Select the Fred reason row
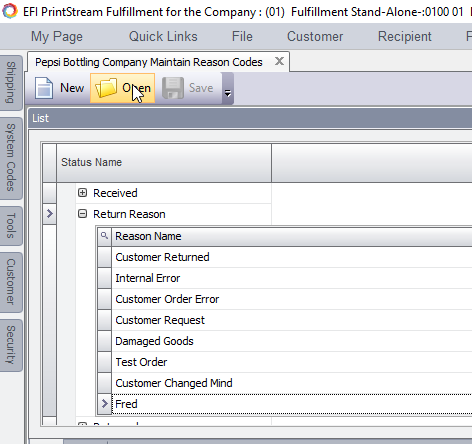Screen dimensions: 472x444 coord(292,404)
